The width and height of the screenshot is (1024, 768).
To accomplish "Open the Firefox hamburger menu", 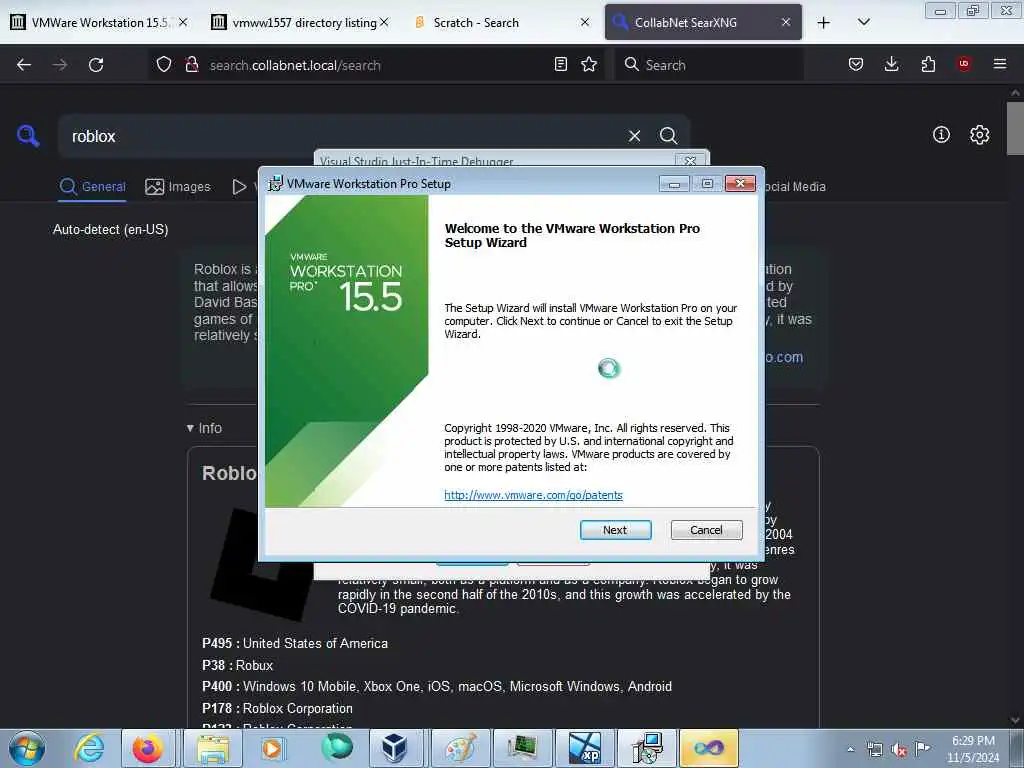I will pos(1000,64).
